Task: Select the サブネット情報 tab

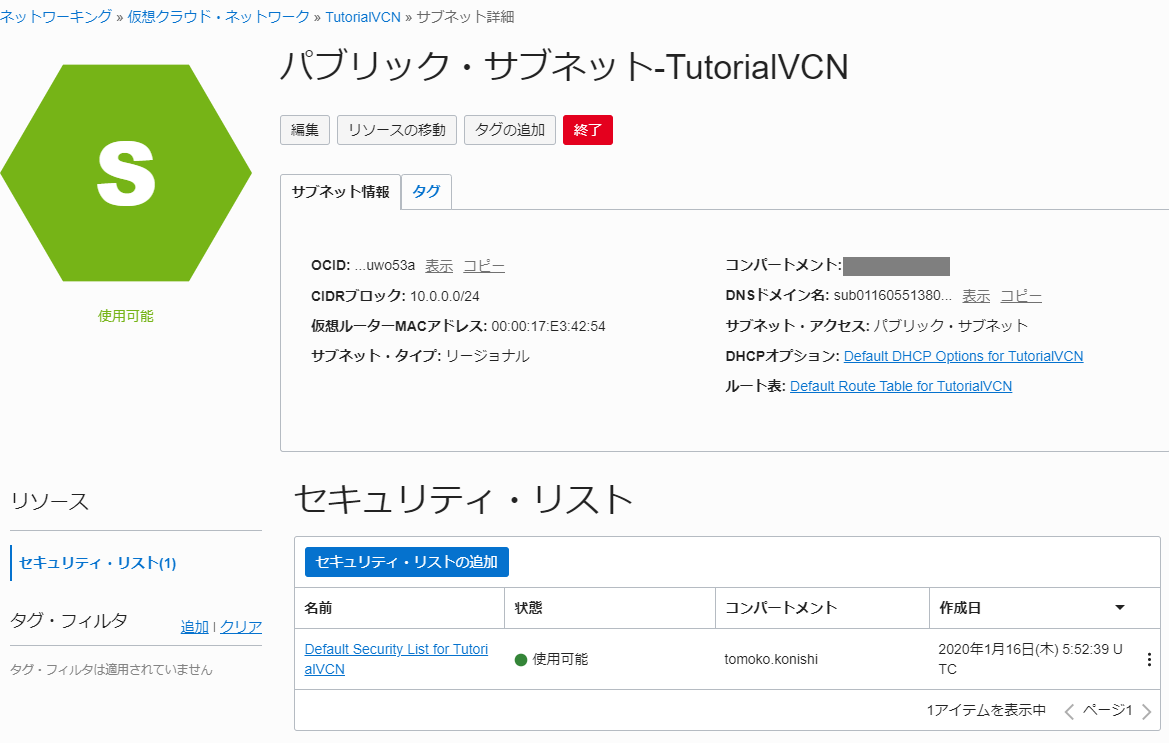Action: pos(340,192)
